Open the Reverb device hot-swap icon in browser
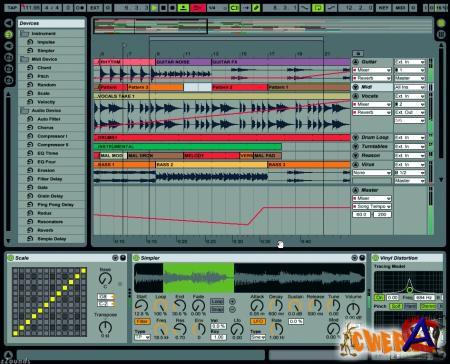The width and height of the screenshot is (450, 364). tap(30, 230)
